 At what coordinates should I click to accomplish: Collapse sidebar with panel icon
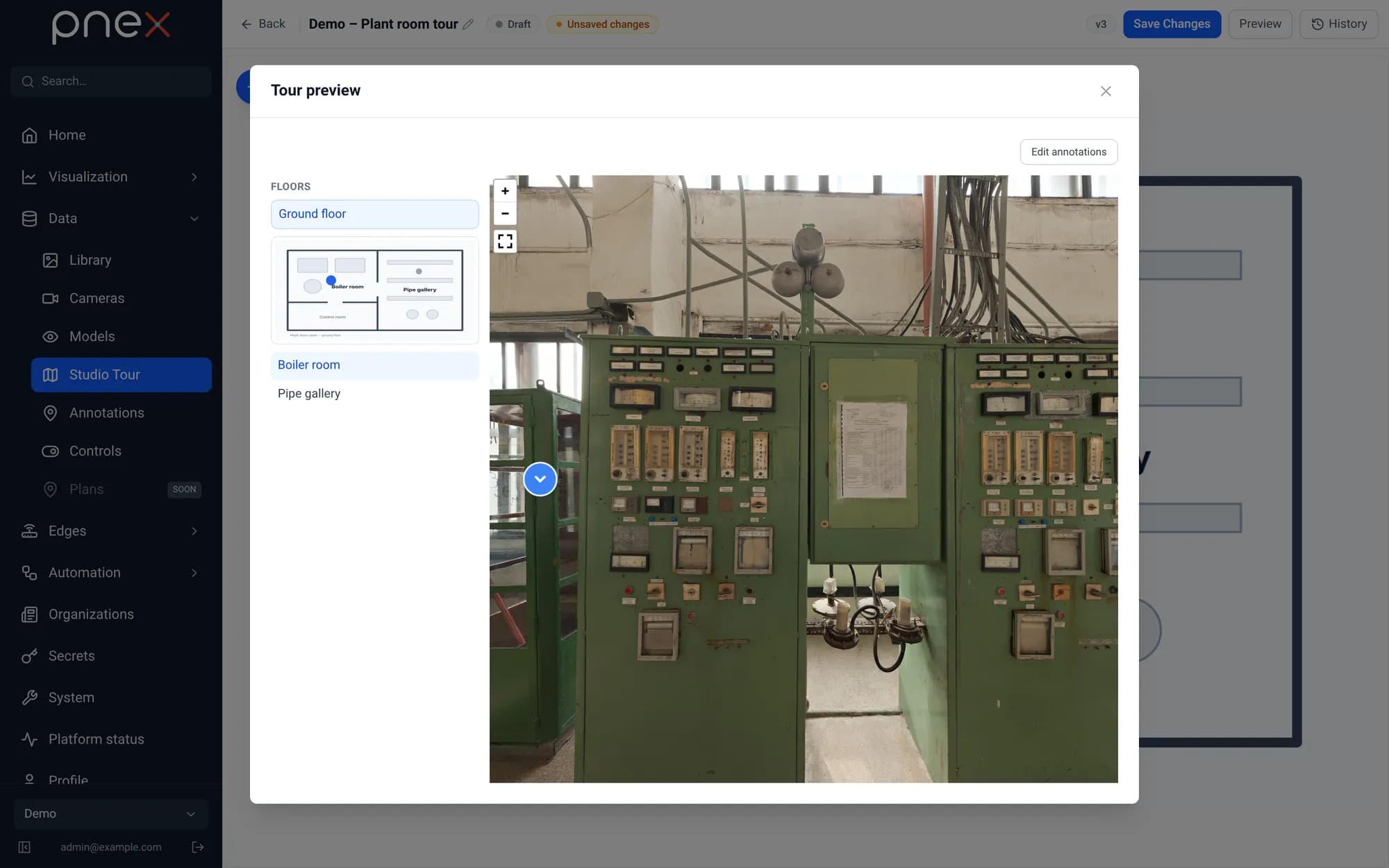click(24, 847)
